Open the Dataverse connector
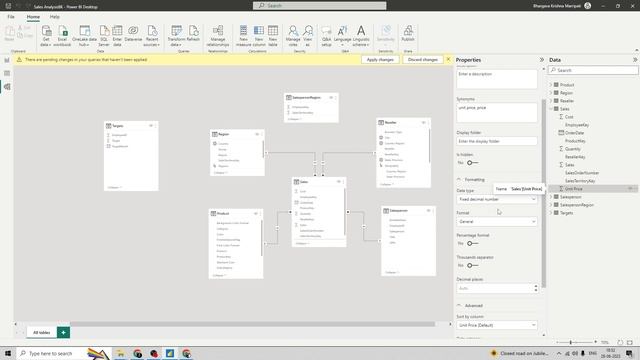This screenshot has width=640, height=360. [x=133, y=33]
